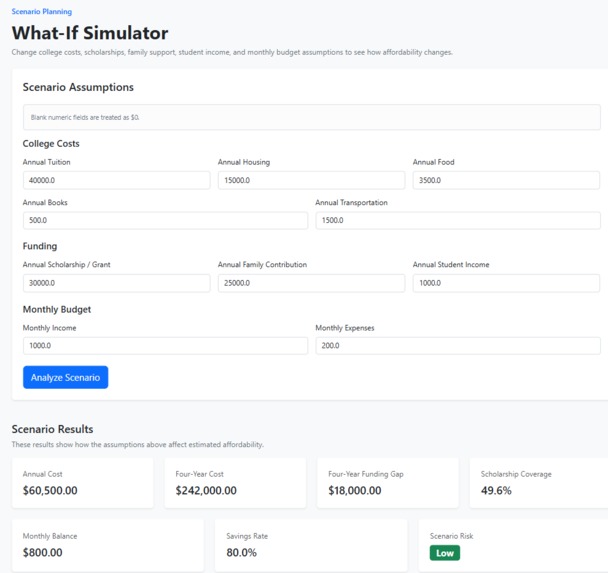The width and height of the screenshot is (608, 573).
Task: Click the Monthly Balance card title
Action: pyautogui.click(x=50, y=536)
